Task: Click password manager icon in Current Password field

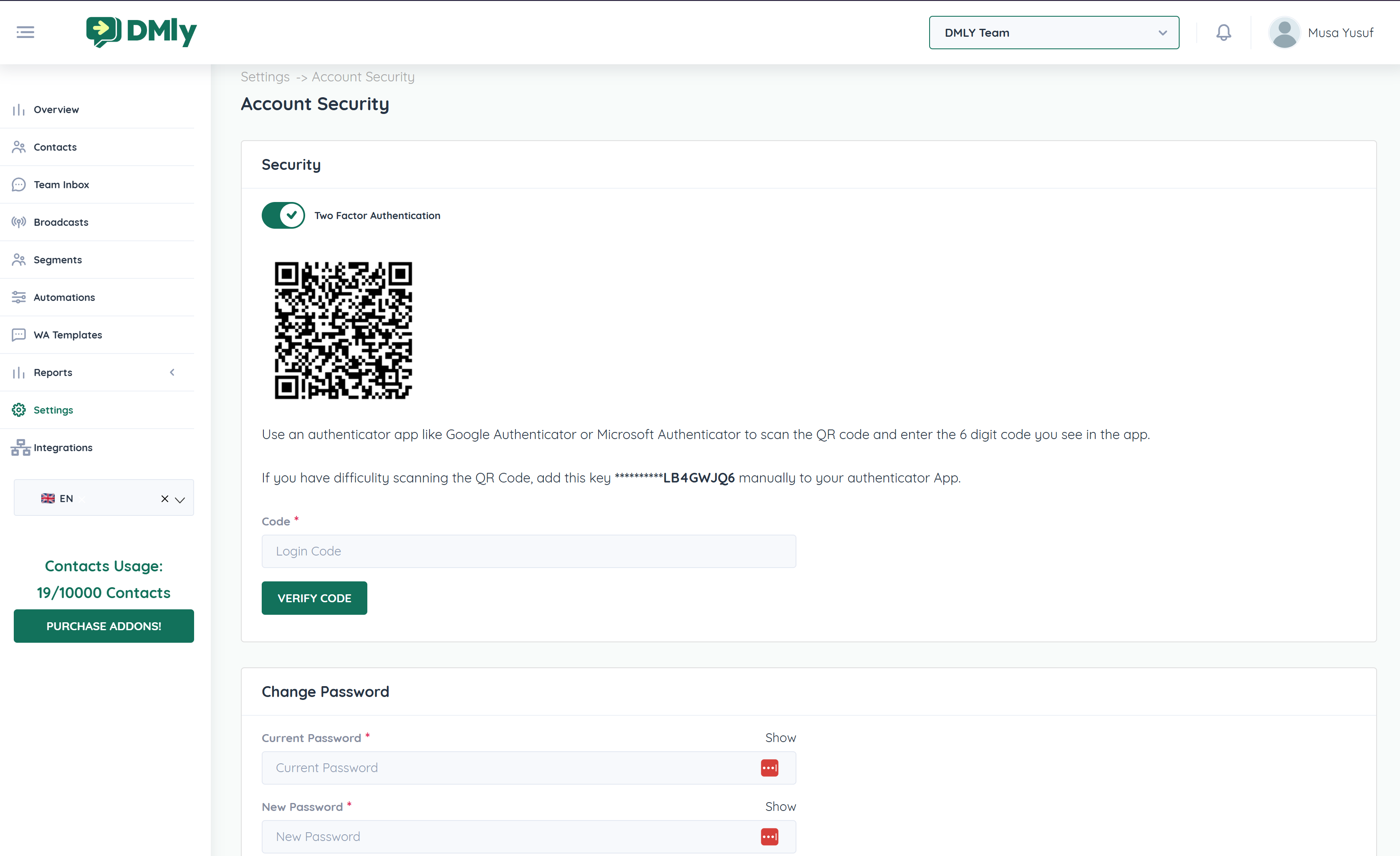Action: point(769,768)
